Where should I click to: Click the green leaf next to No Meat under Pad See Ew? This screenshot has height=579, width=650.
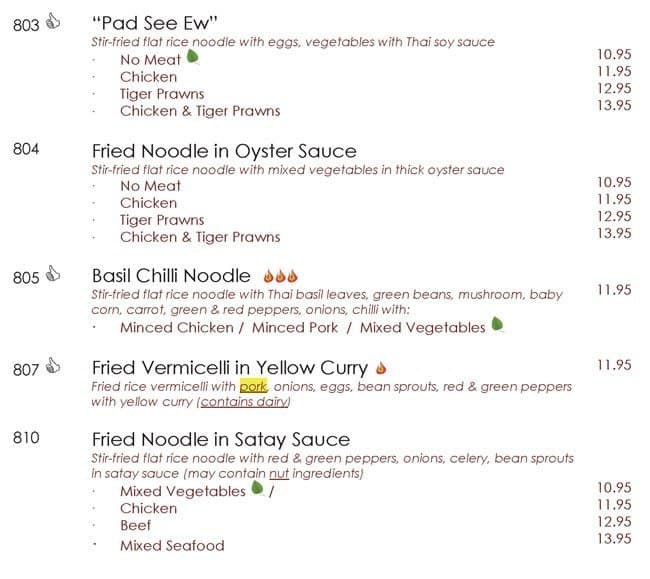click(193, 58)
